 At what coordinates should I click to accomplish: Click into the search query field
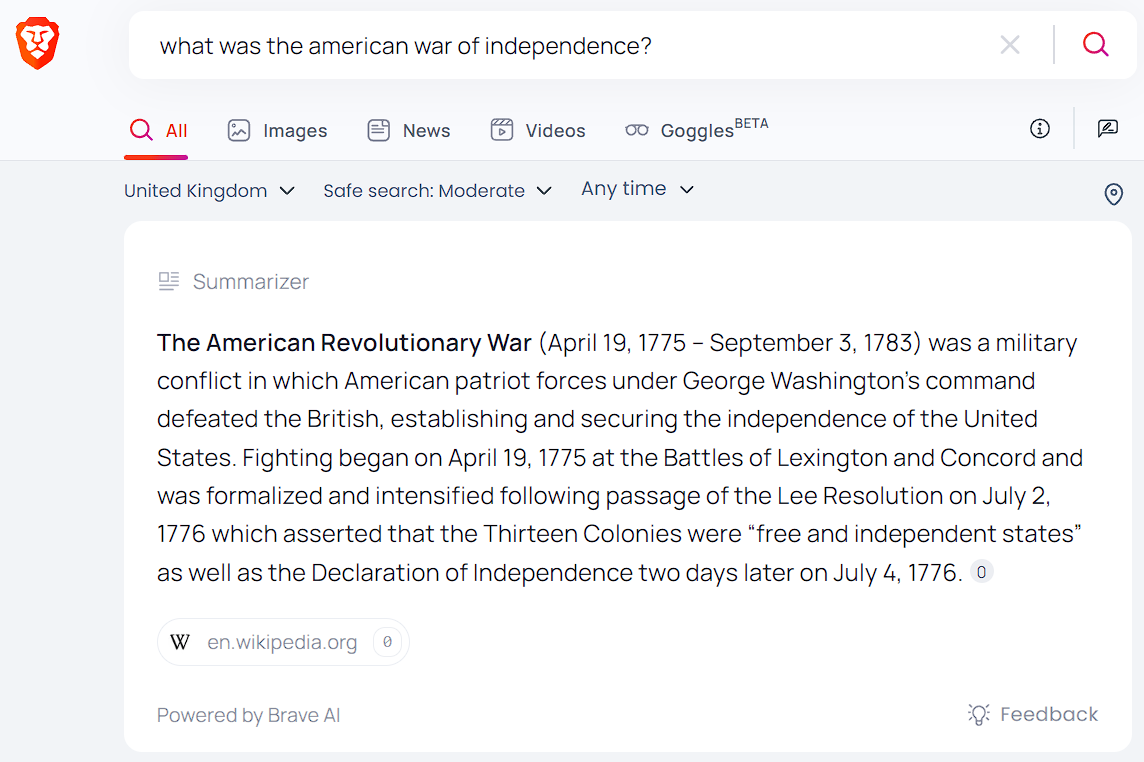click(560, 45)
